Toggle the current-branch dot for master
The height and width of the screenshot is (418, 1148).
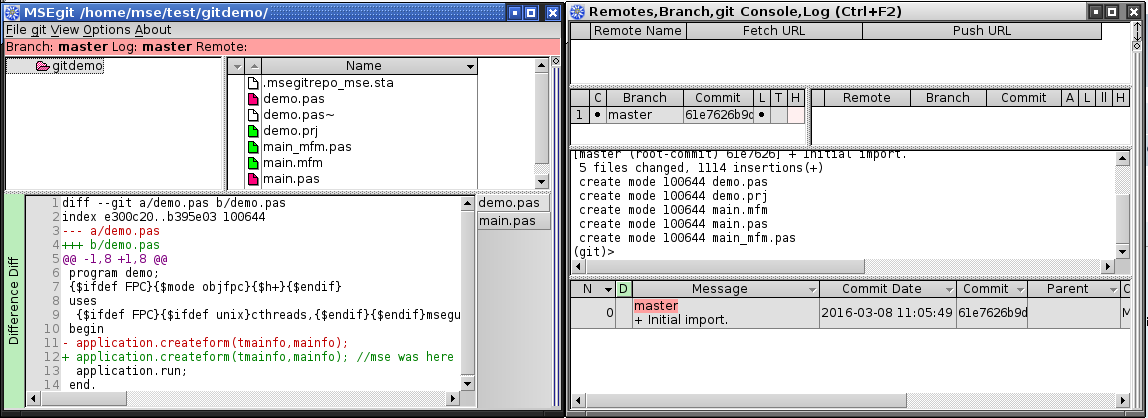[x=598, y=115]
